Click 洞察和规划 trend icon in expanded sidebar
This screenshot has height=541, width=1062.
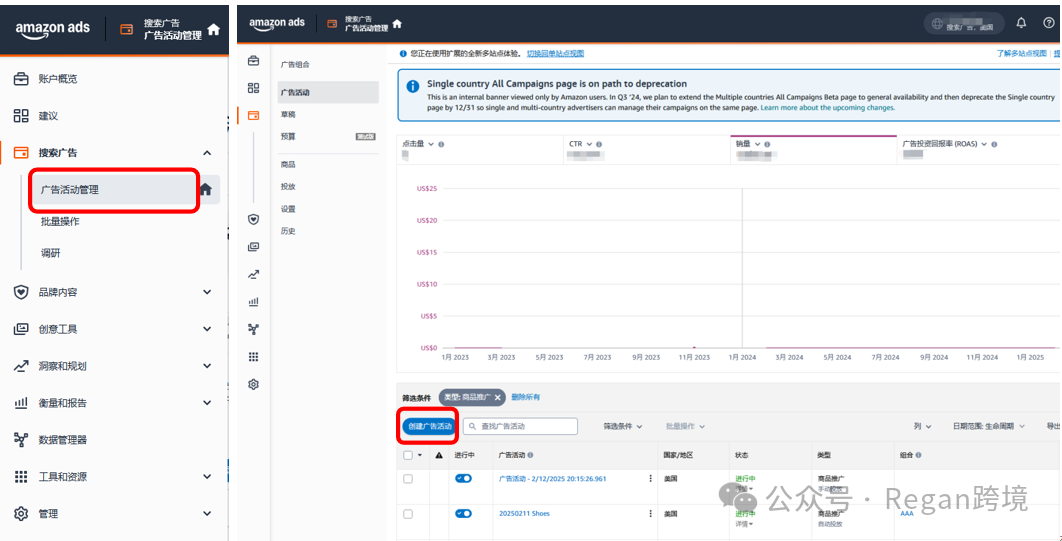[21, 366]
